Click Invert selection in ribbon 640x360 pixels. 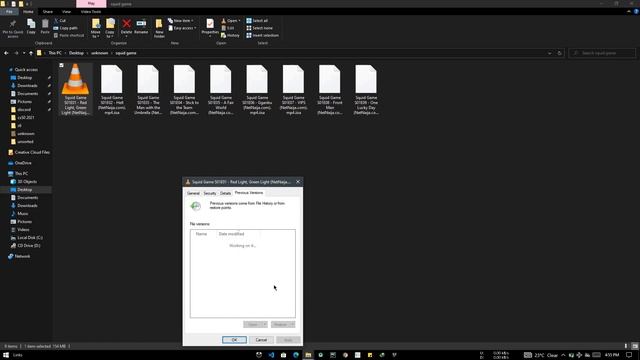click(262, 36)
